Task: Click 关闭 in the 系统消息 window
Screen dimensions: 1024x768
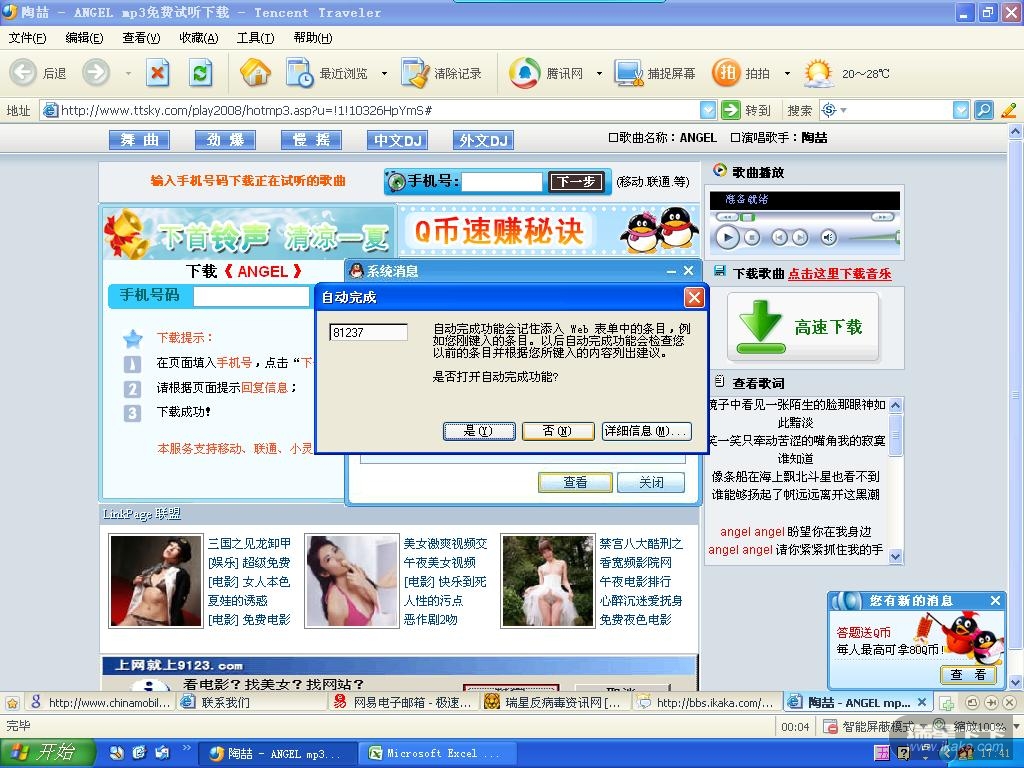Action: [x=651, y=482]
